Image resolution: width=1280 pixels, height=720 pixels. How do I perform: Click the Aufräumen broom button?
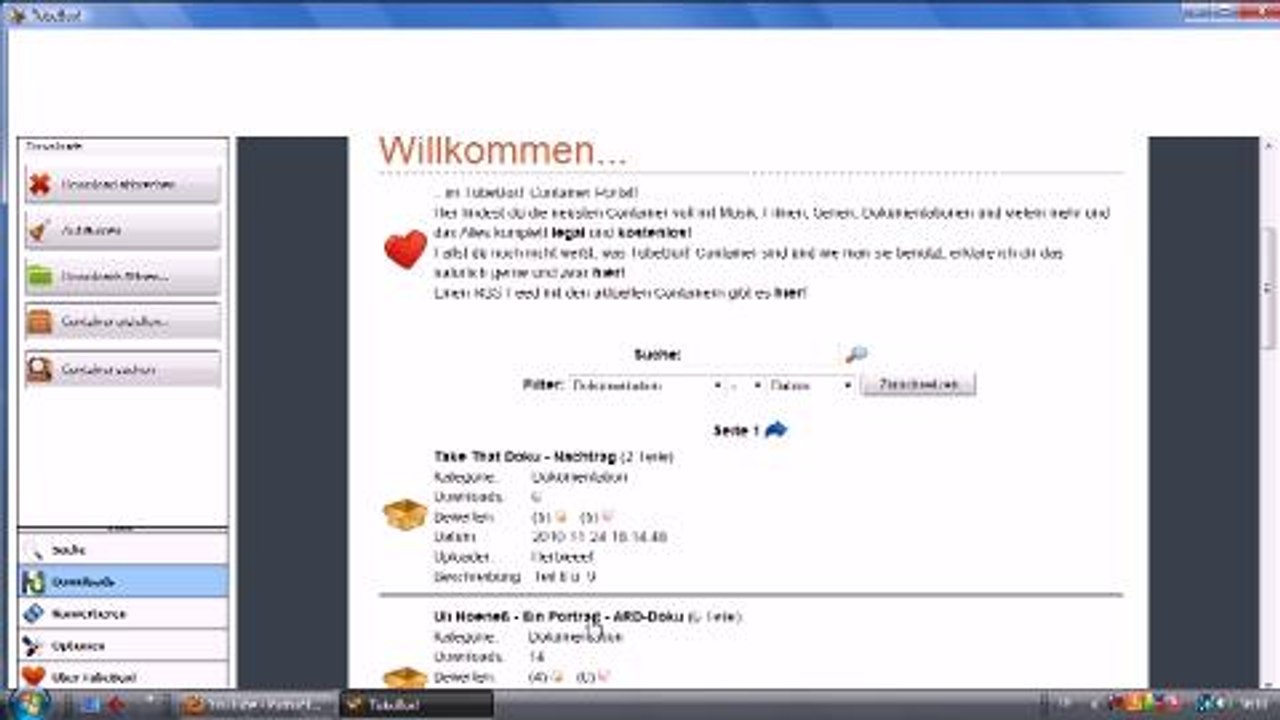click(122, 230)
